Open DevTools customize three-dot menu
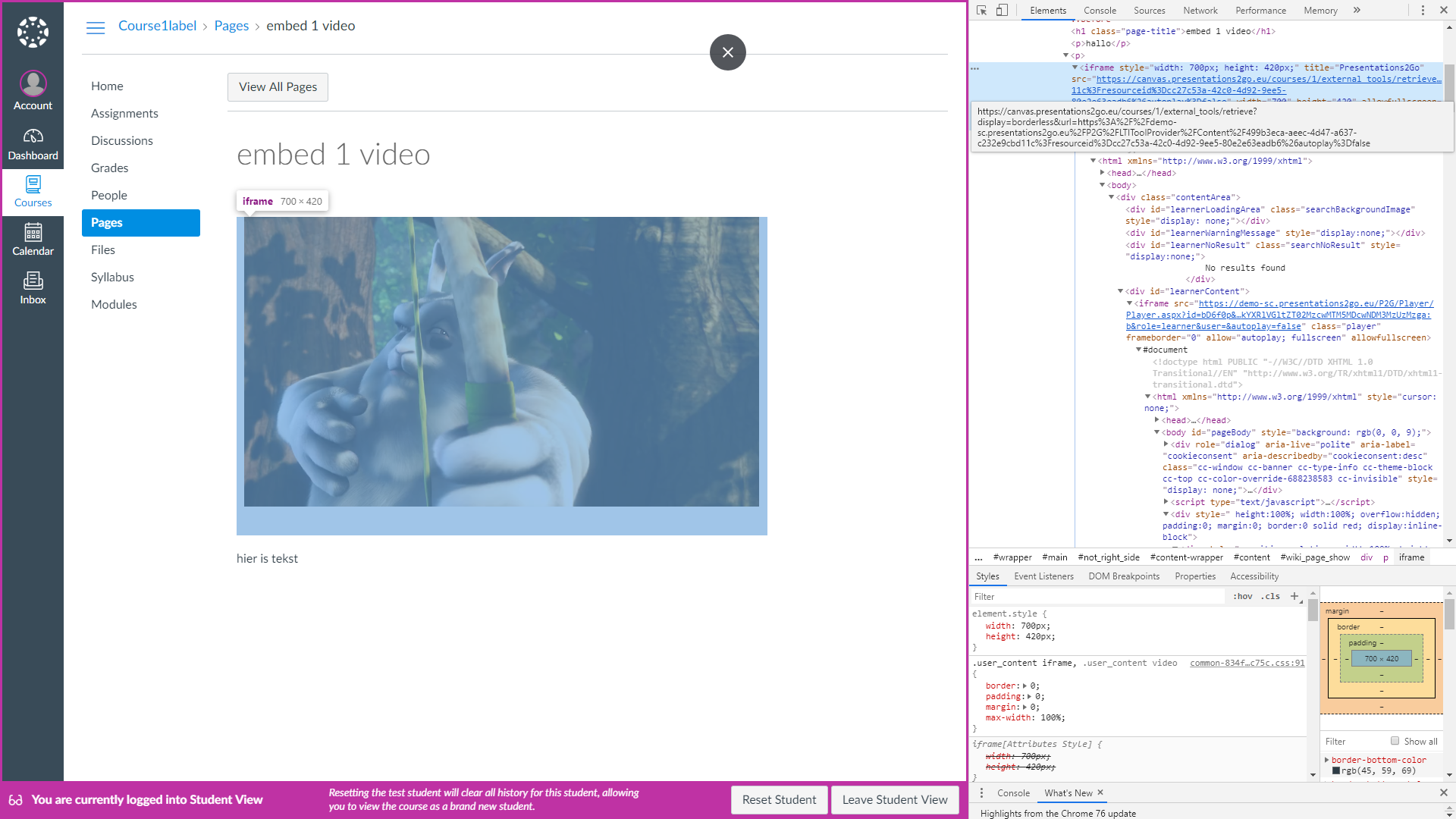Viewport: 1456px width, 819px height. 1423,10
